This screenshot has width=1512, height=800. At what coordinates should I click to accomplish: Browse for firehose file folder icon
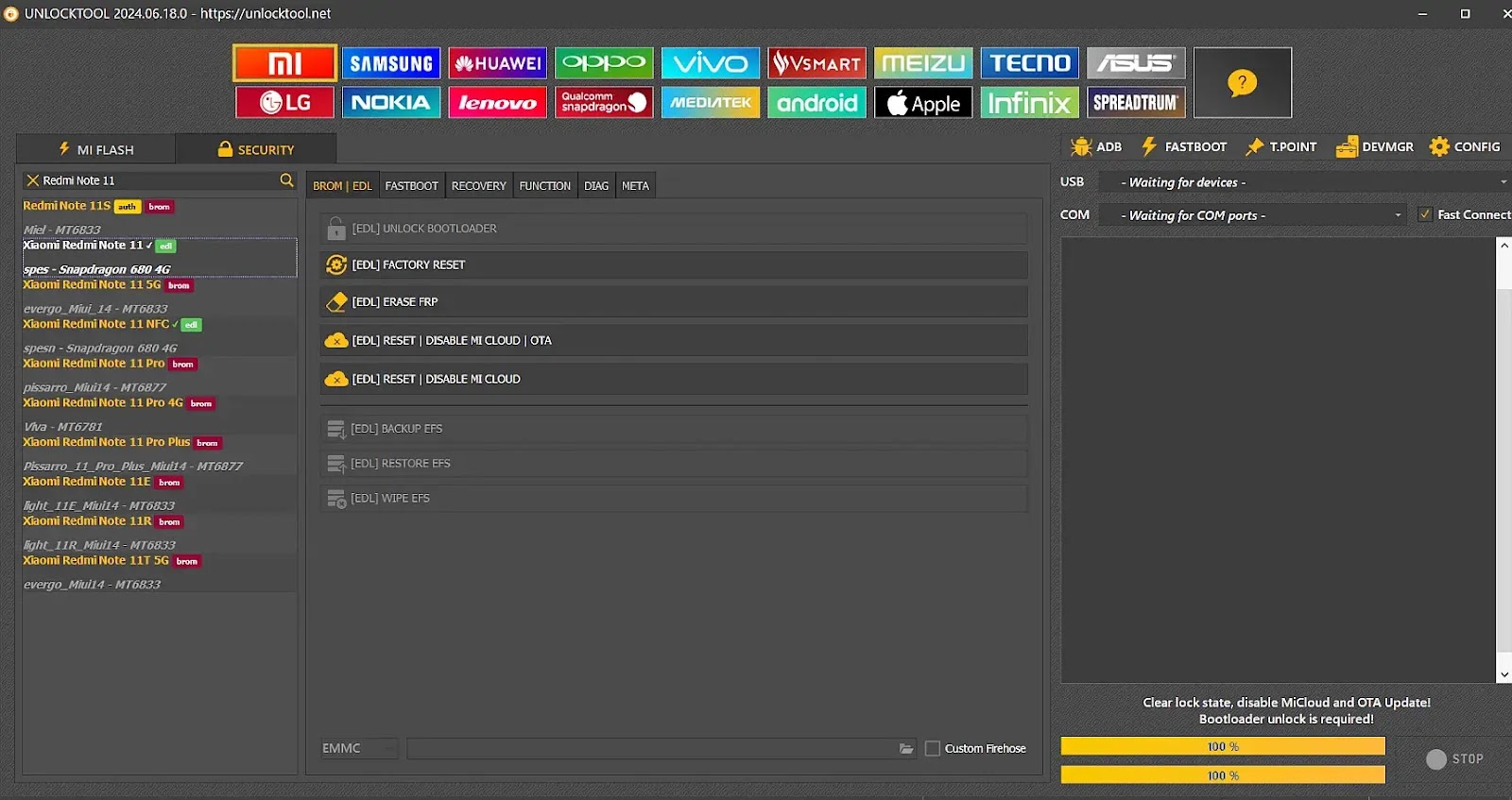(906, 748)
